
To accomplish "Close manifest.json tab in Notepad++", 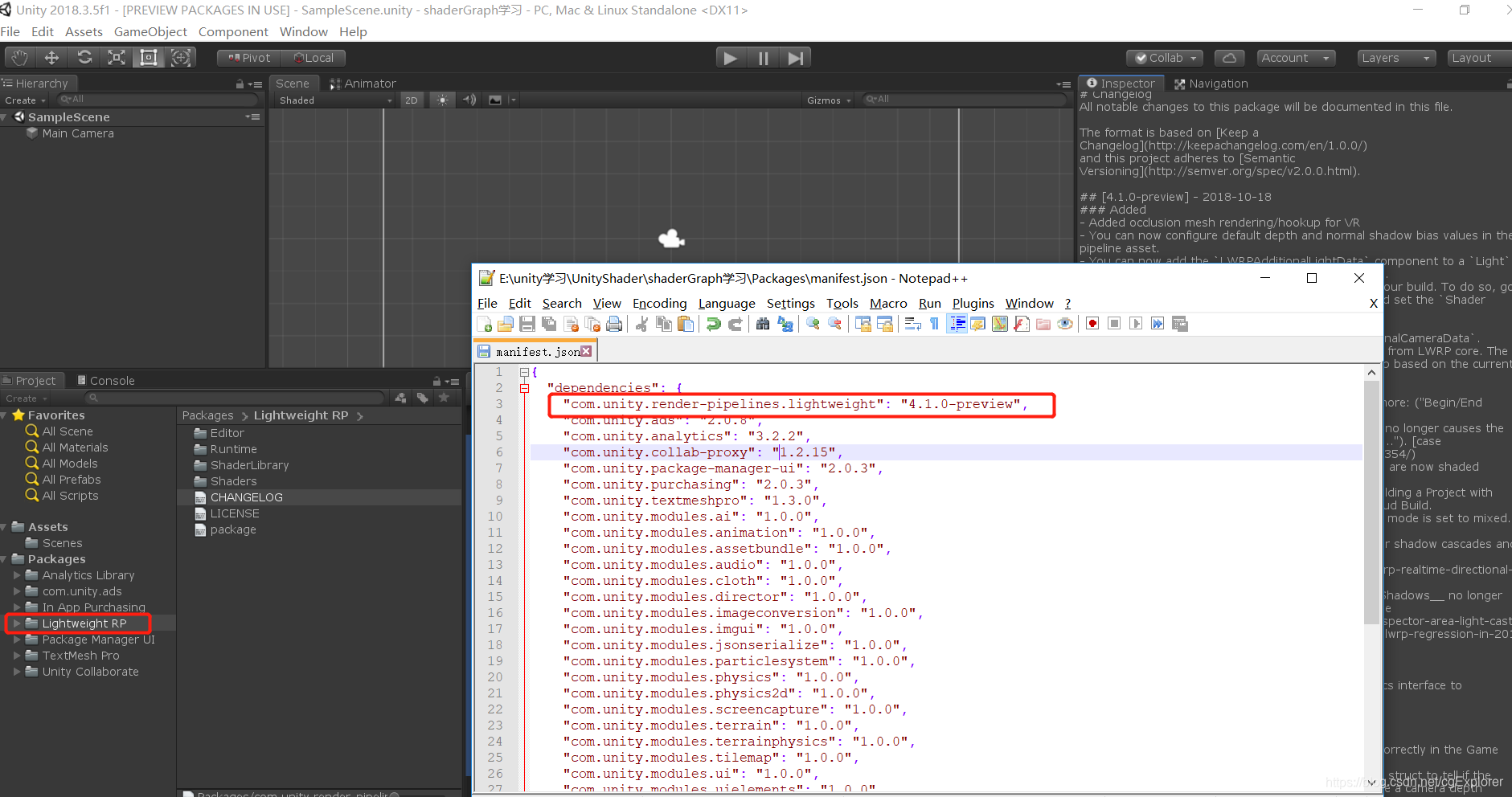I will (x=587, y=351).
